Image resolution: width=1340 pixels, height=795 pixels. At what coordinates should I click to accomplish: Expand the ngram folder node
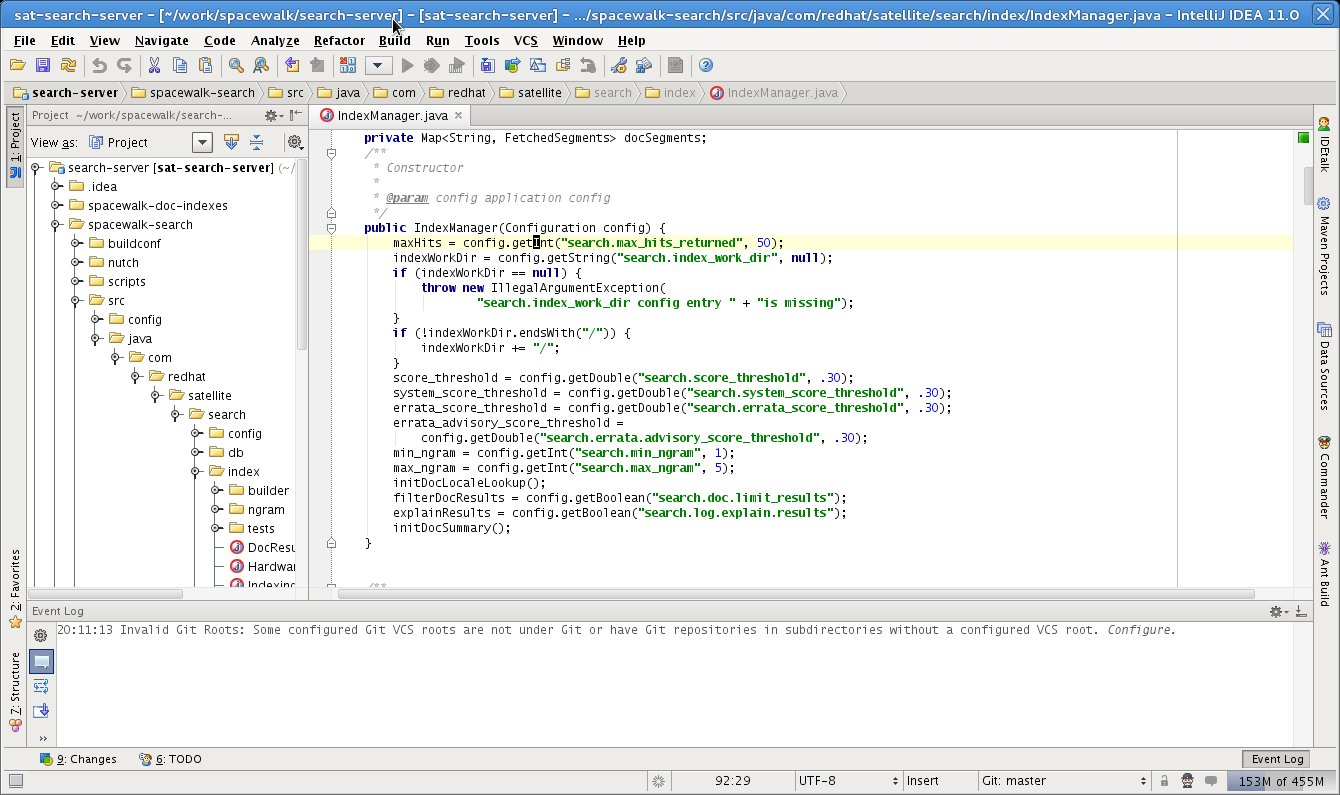pos(216,510)
